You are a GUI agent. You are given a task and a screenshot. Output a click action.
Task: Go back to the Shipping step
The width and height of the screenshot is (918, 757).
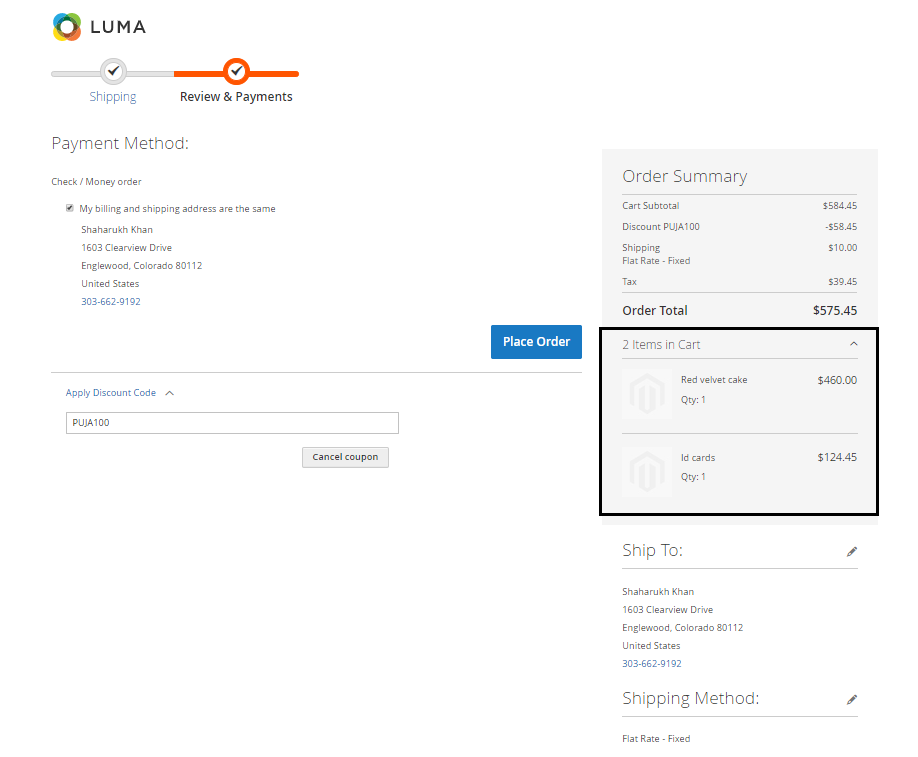point(113,97)
